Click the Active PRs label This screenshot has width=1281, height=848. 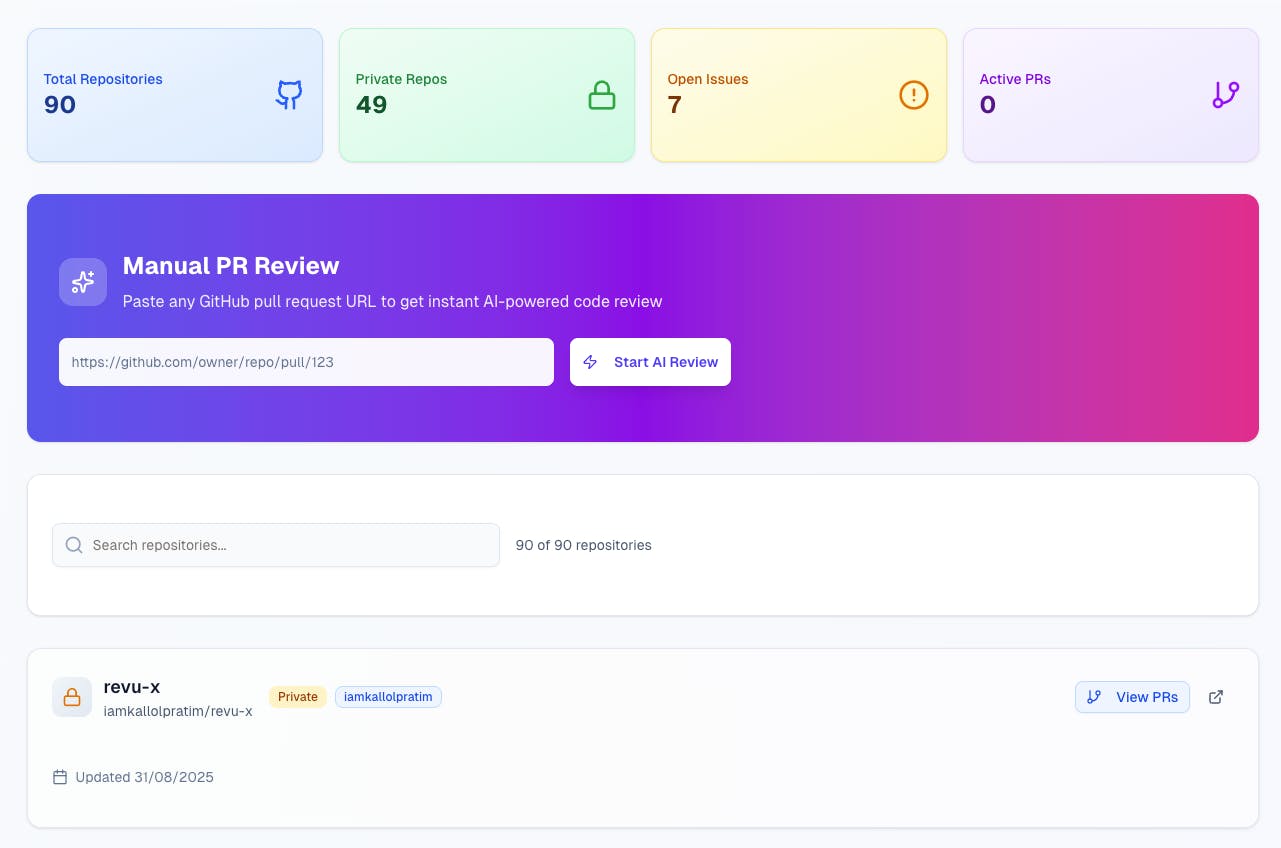coord(1015,79)
